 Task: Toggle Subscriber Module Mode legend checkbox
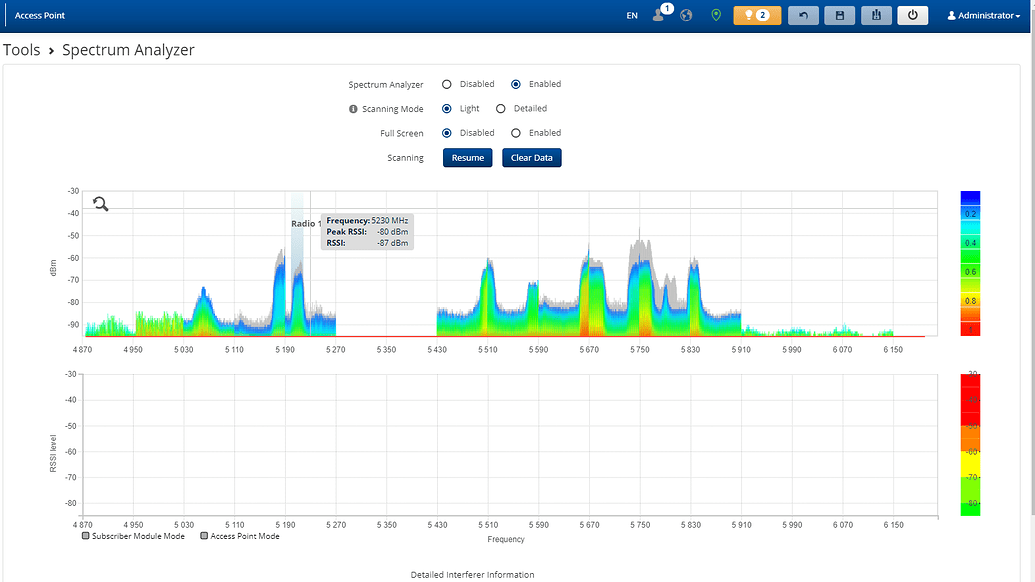pos(86,536)
